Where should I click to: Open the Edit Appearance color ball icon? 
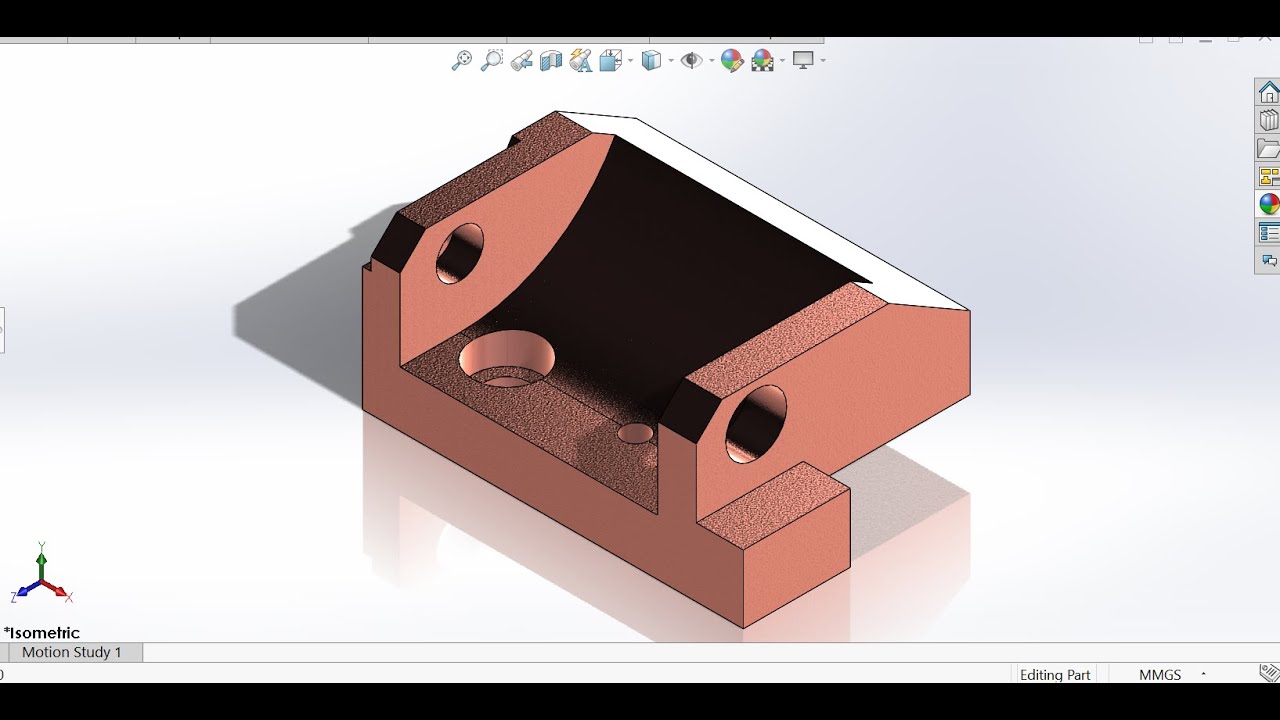732,61
